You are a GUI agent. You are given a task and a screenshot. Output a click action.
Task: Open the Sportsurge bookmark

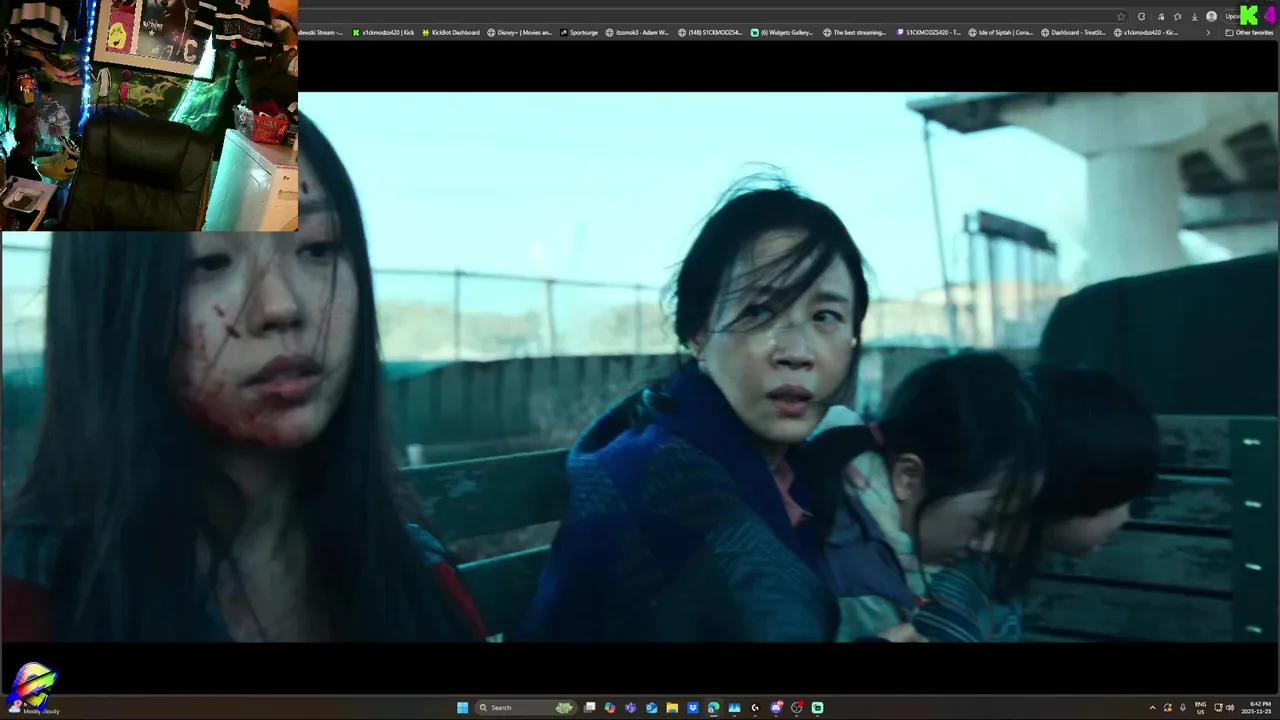coord(579,32)
